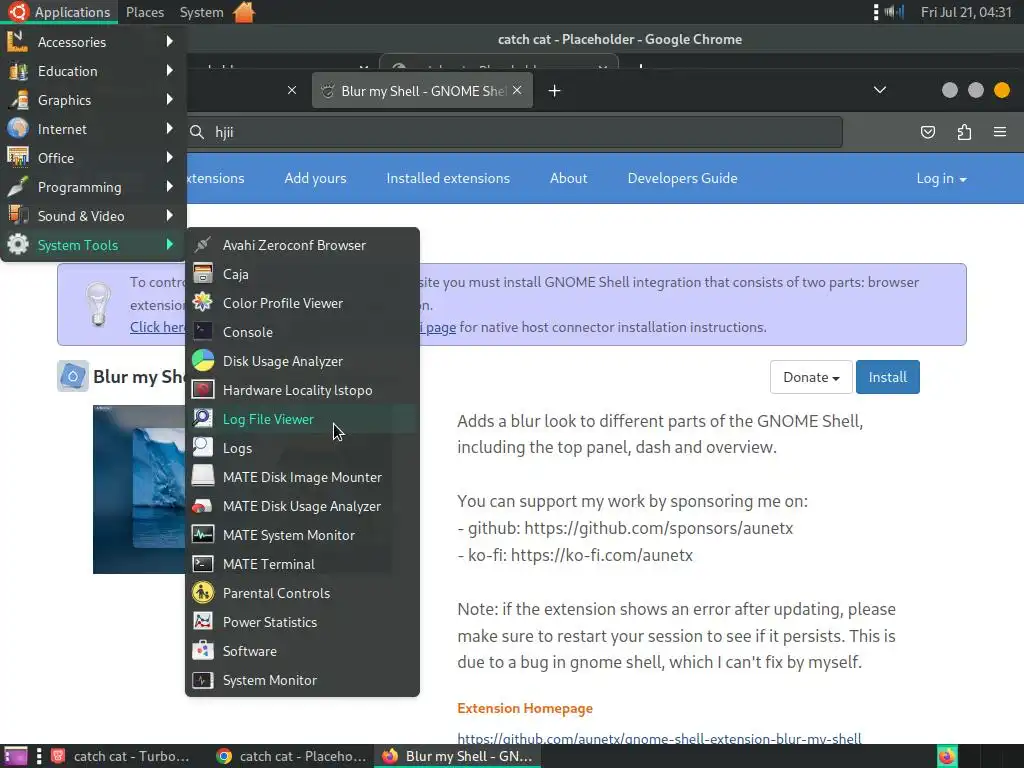The height and width of the screenshot is (768, 1024).
Task: Click the Software store icon
Action: [202, 650]
